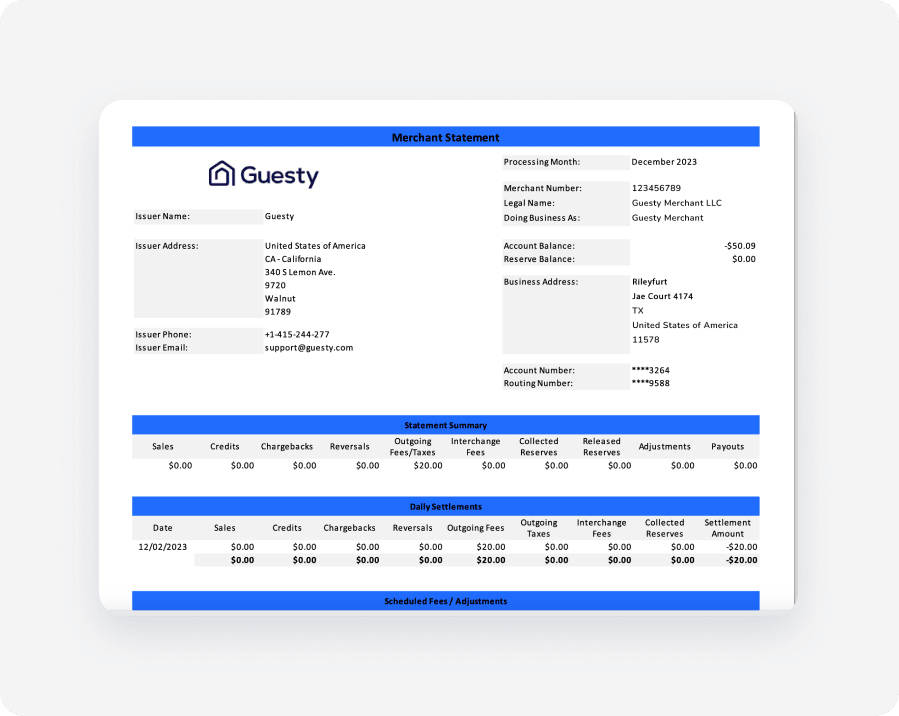
Task: Select country line in Business Address
Action: (x=685, y=325)
